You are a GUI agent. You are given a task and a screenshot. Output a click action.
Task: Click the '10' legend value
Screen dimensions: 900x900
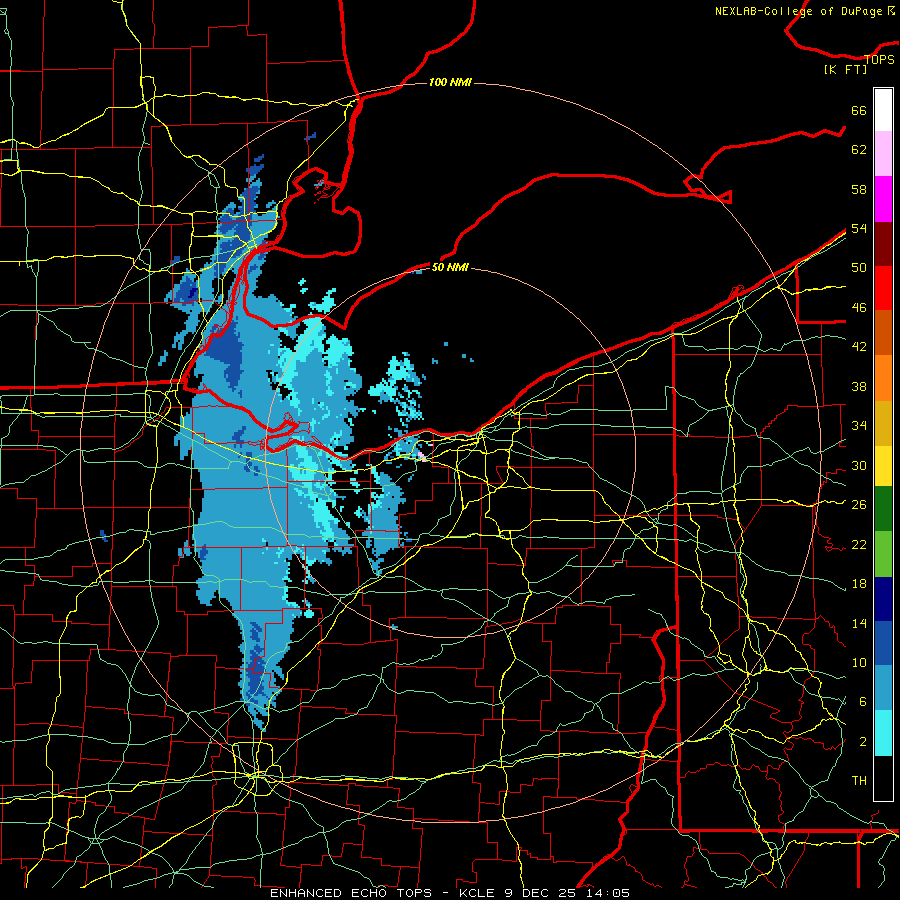coord(859,663)
